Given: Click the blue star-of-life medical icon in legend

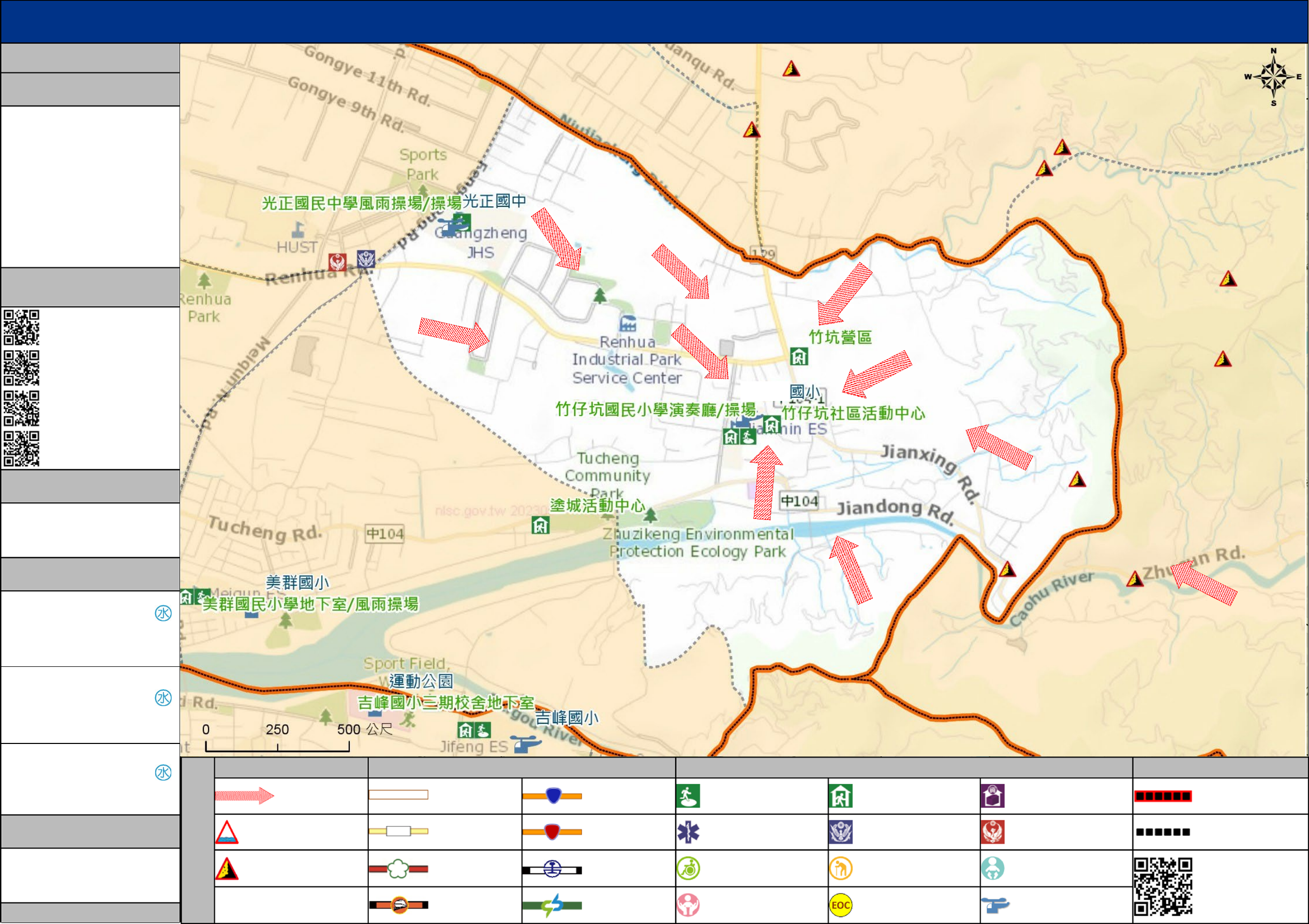Looking at the screenshot, I should pos(688,832).
